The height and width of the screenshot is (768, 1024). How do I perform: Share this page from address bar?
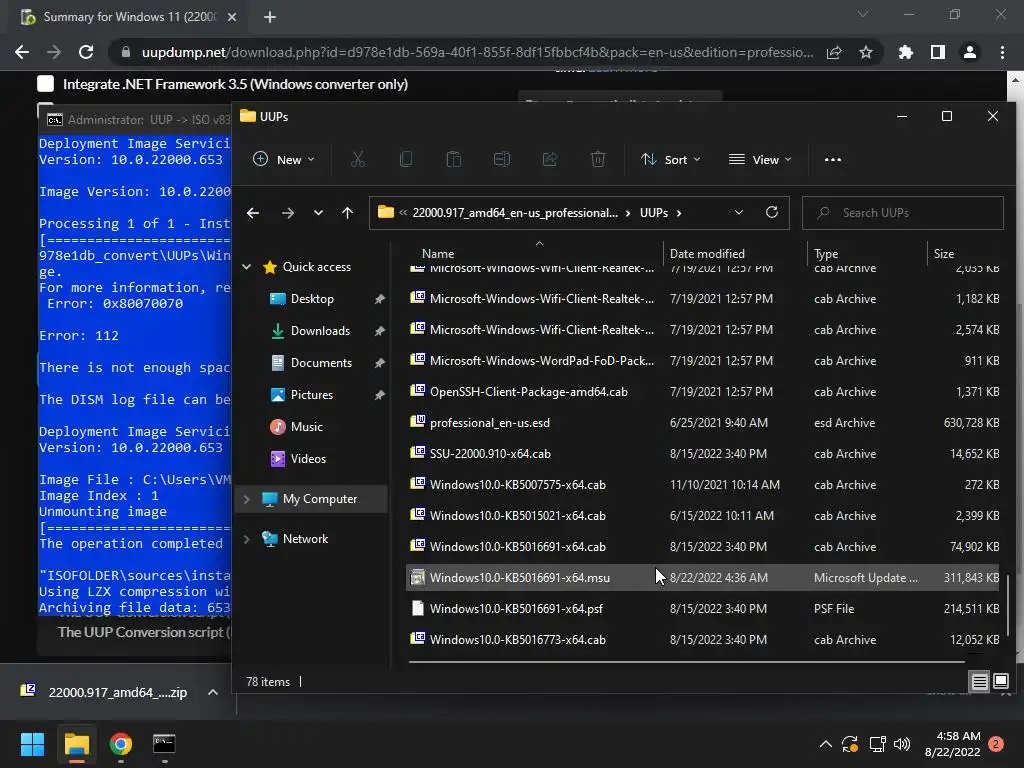[x=834, y=52]
